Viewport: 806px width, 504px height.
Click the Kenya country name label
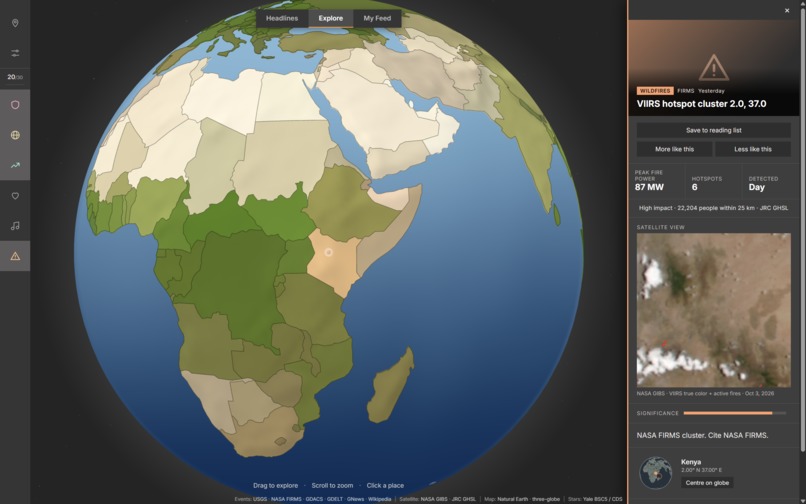click(x=691, y=462)
